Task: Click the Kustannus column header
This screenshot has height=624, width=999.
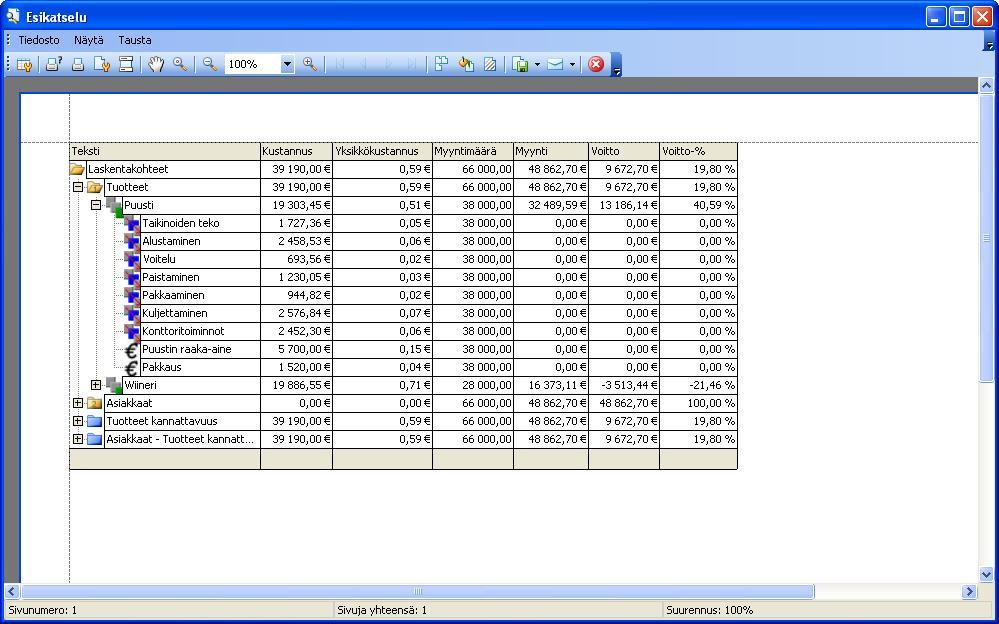Action: pos(296,152)
